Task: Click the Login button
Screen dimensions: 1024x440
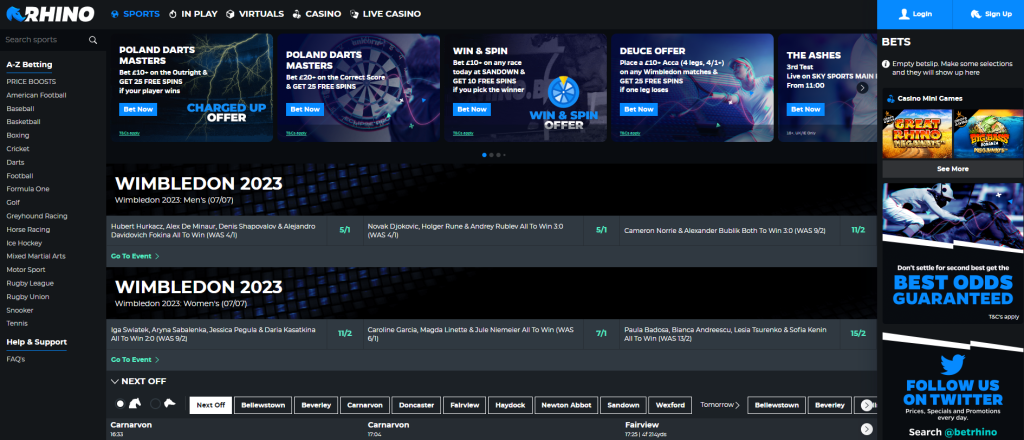Action: point(914,14)
